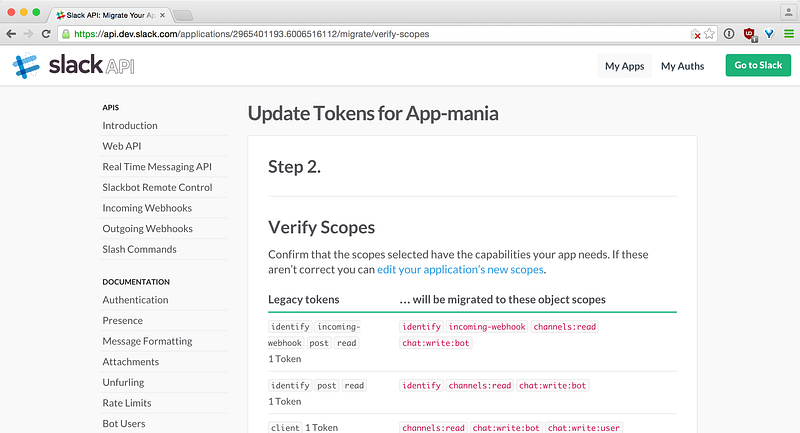Click the macOS green zoom button
Viewport: 800px width, 433px height.
click(x=36, y=12)
